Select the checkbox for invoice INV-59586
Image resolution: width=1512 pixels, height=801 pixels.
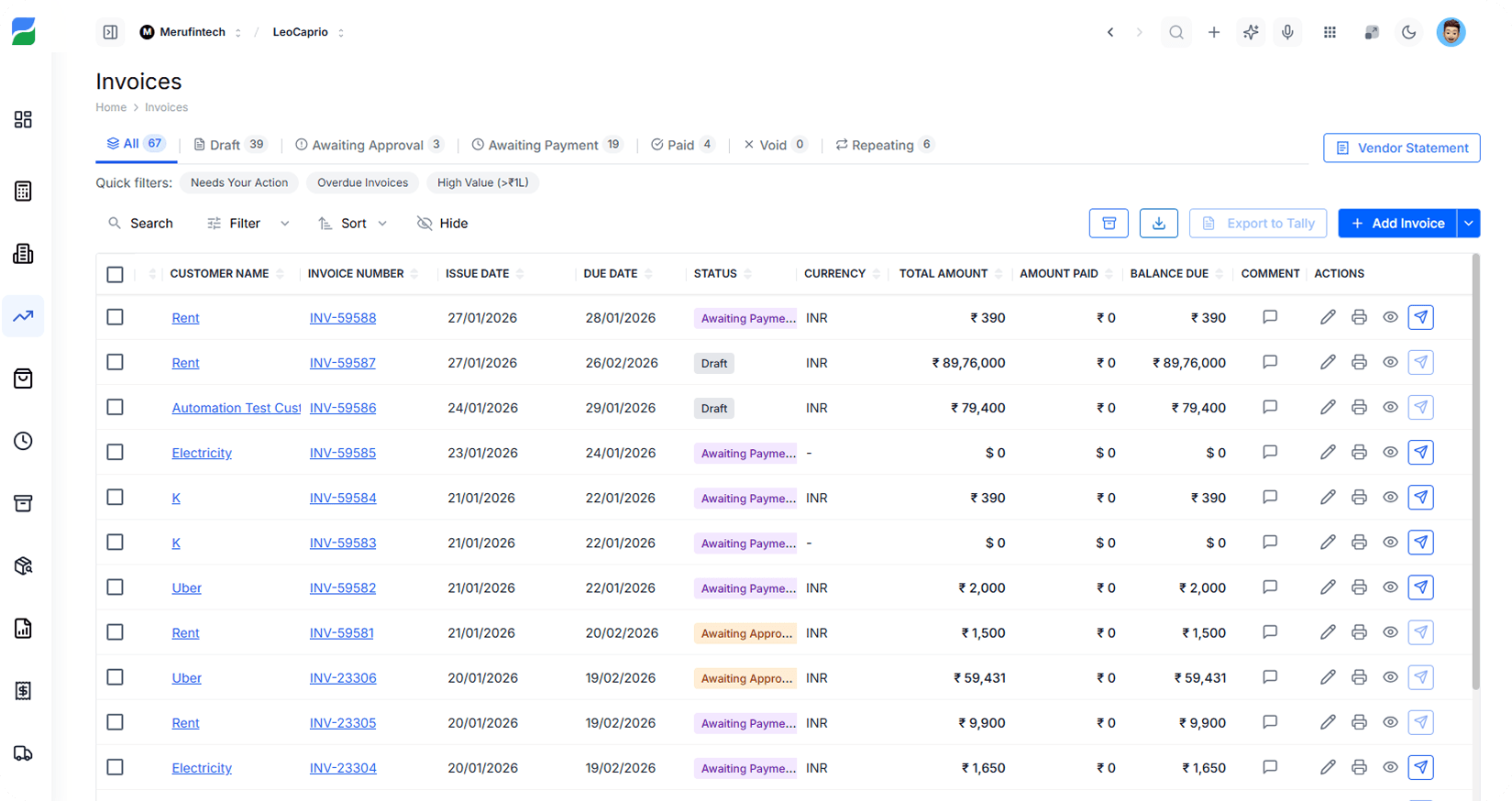115,408
